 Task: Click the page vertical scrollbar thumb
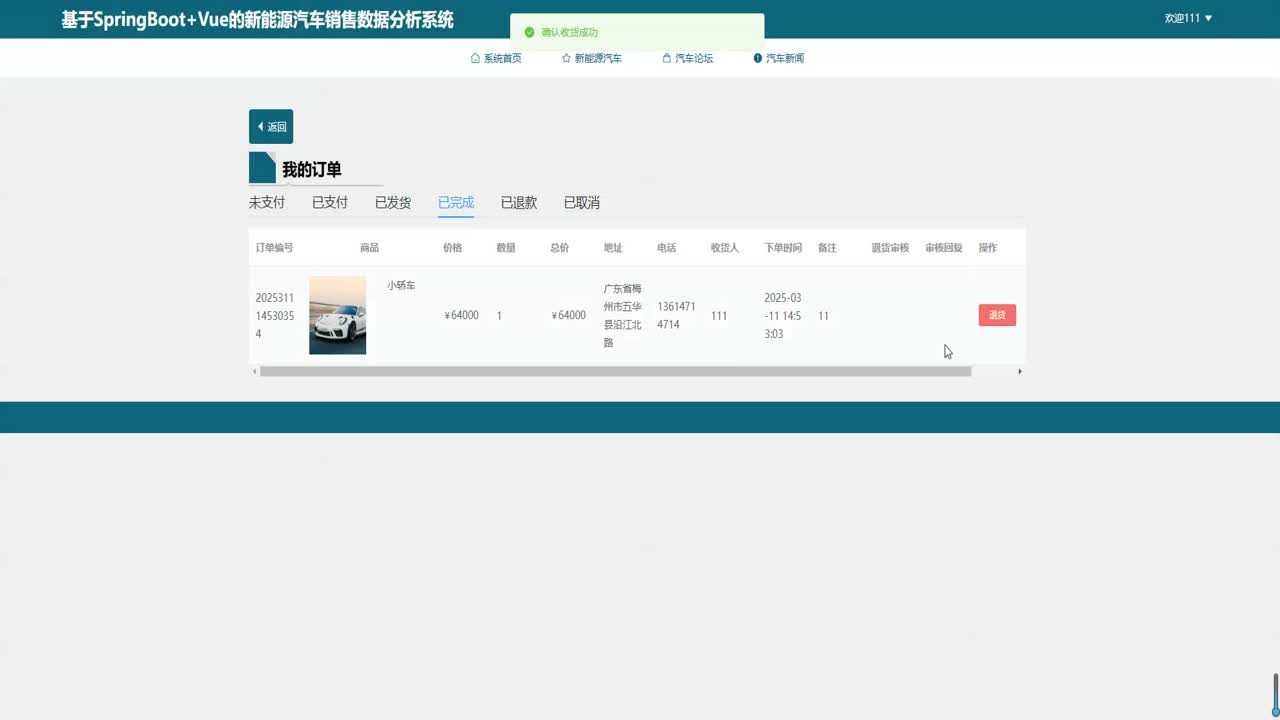(x=1275, y=693)
